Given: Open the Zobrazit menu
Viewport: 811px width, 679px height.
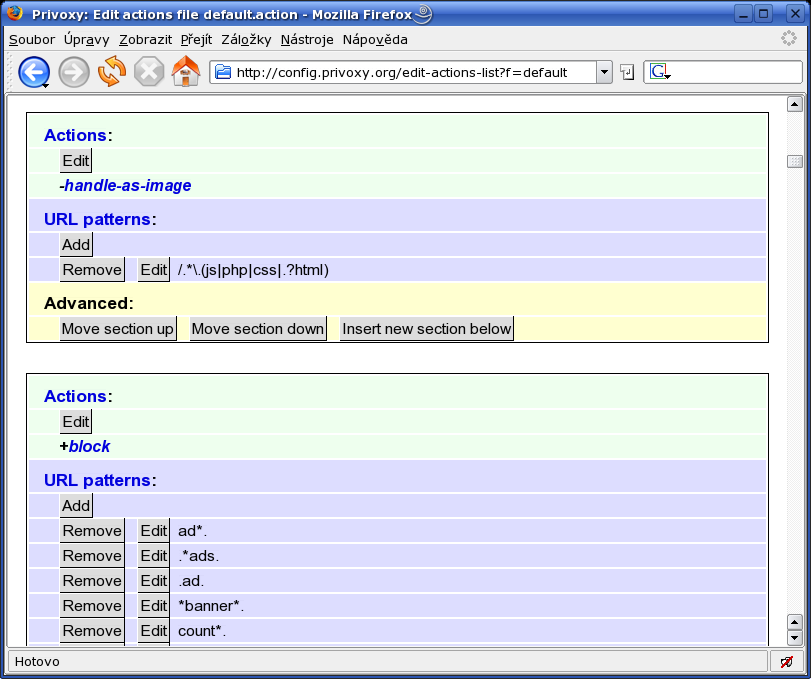Looking at the screenshot, I should point(145,40).
